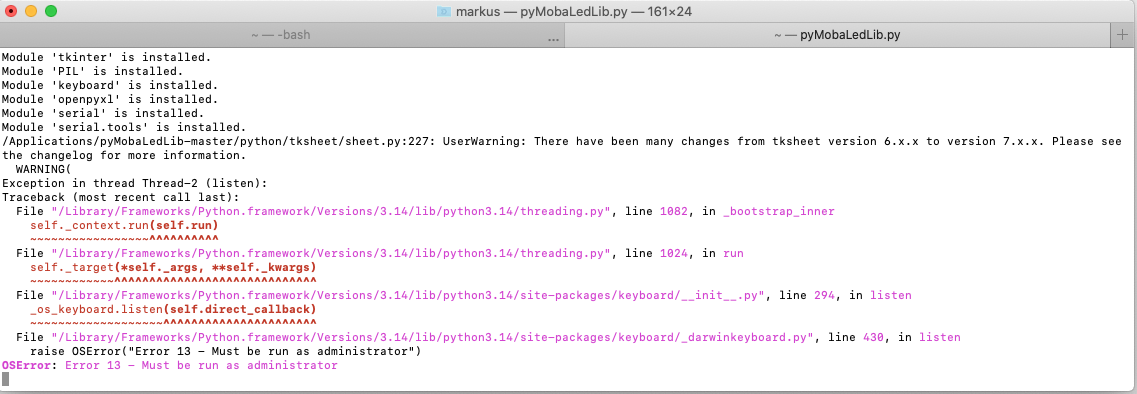Click the folder icon in the title bar
Image resolution: width=1137 pixels, height=394 pixels.
[444, 11]
